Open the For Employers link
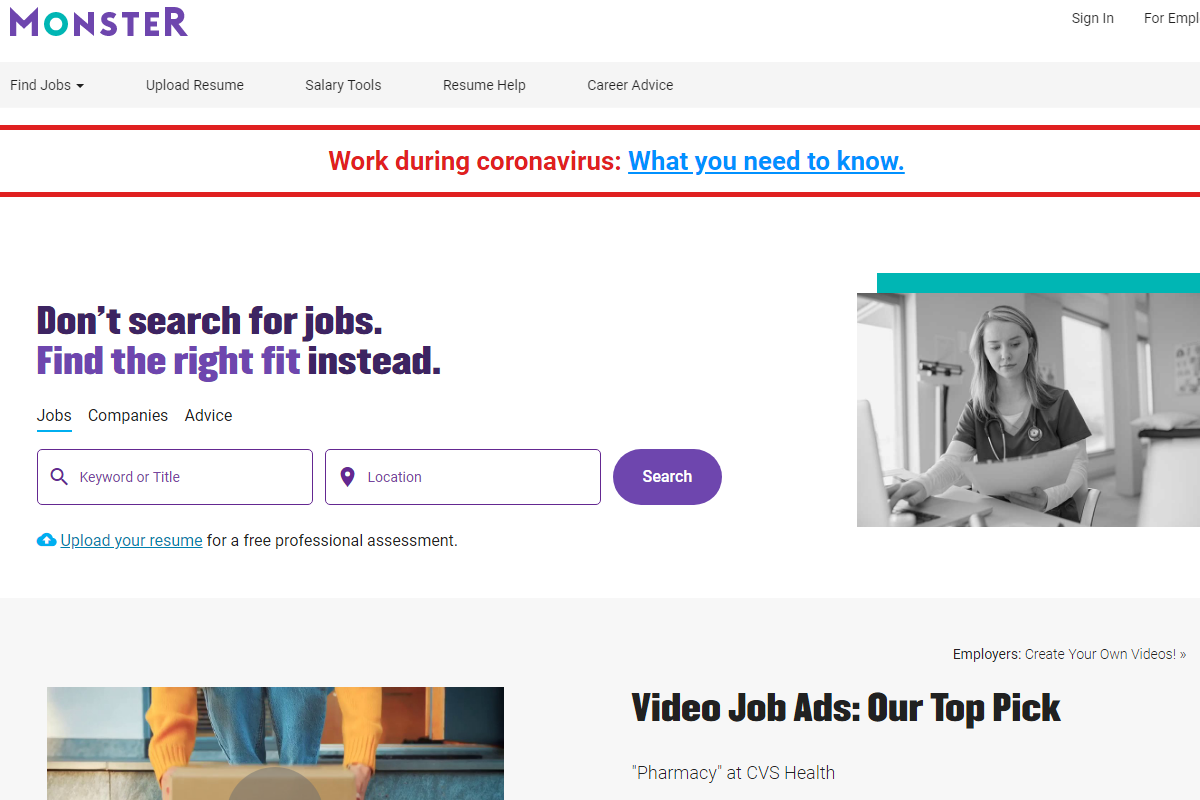 pos(1171,18)
